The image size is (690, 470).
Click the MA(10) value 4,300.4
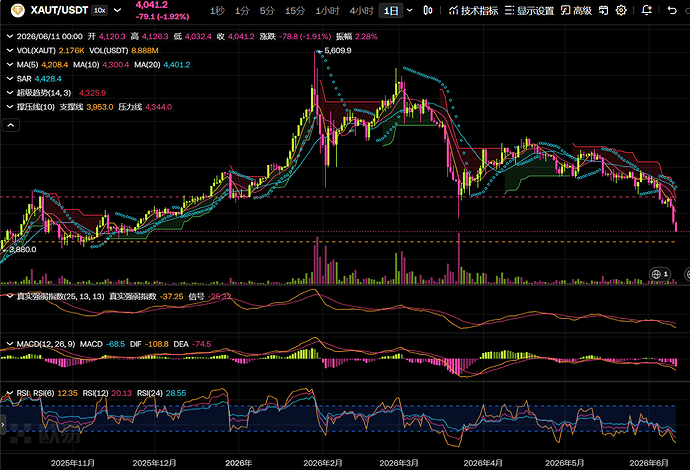(x=116, y=65)
